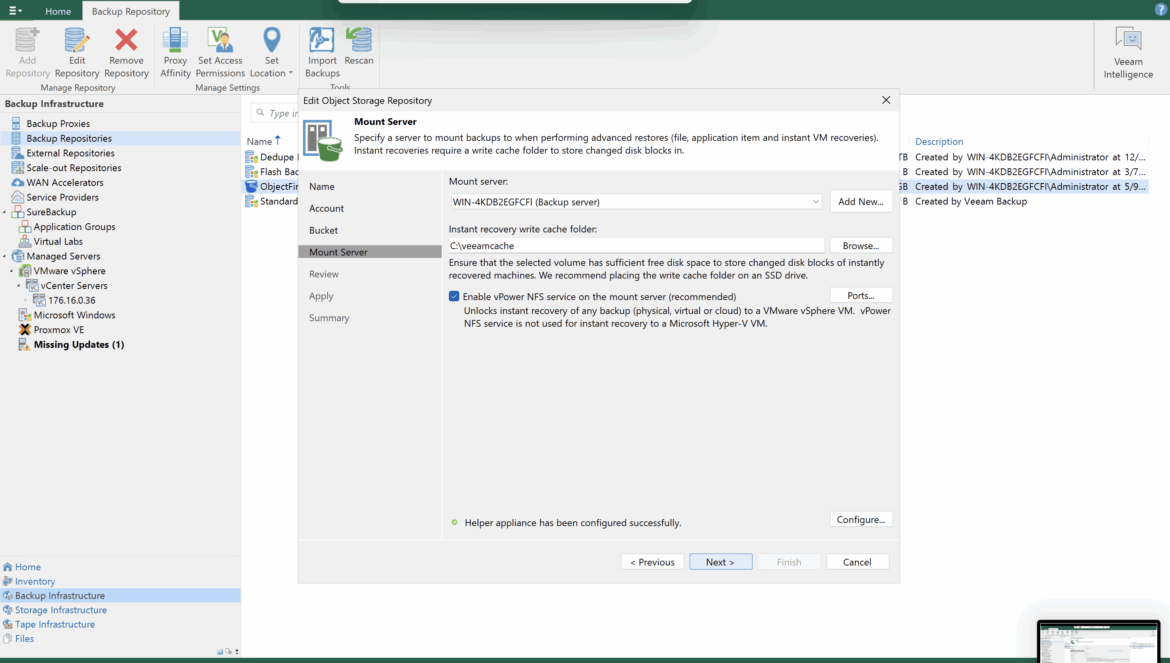Image resolution: width=1170 pixels, height=663 pixels.
Task: Click the Configure... button
Action: pos(860,520)
